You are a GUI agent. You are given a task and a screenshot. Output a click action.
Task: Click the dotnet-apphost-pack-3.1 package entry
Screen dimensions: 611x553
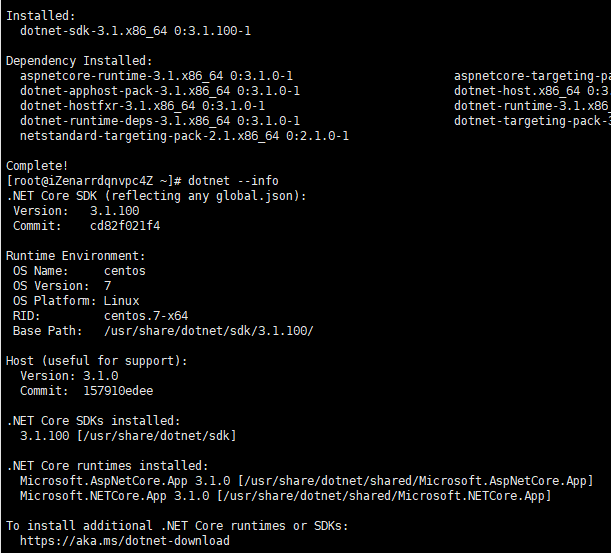[x=160, y=91]
